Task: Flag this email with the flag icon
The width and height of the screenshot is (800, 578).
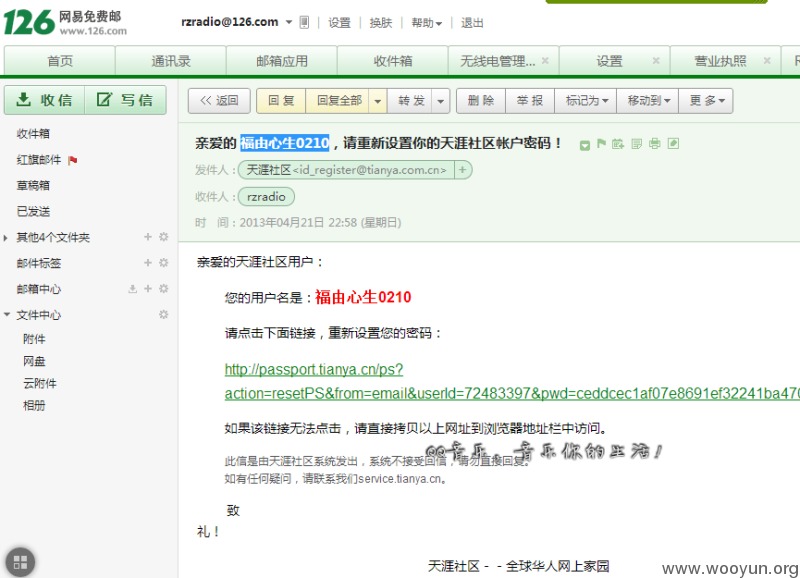Action: 602,144
